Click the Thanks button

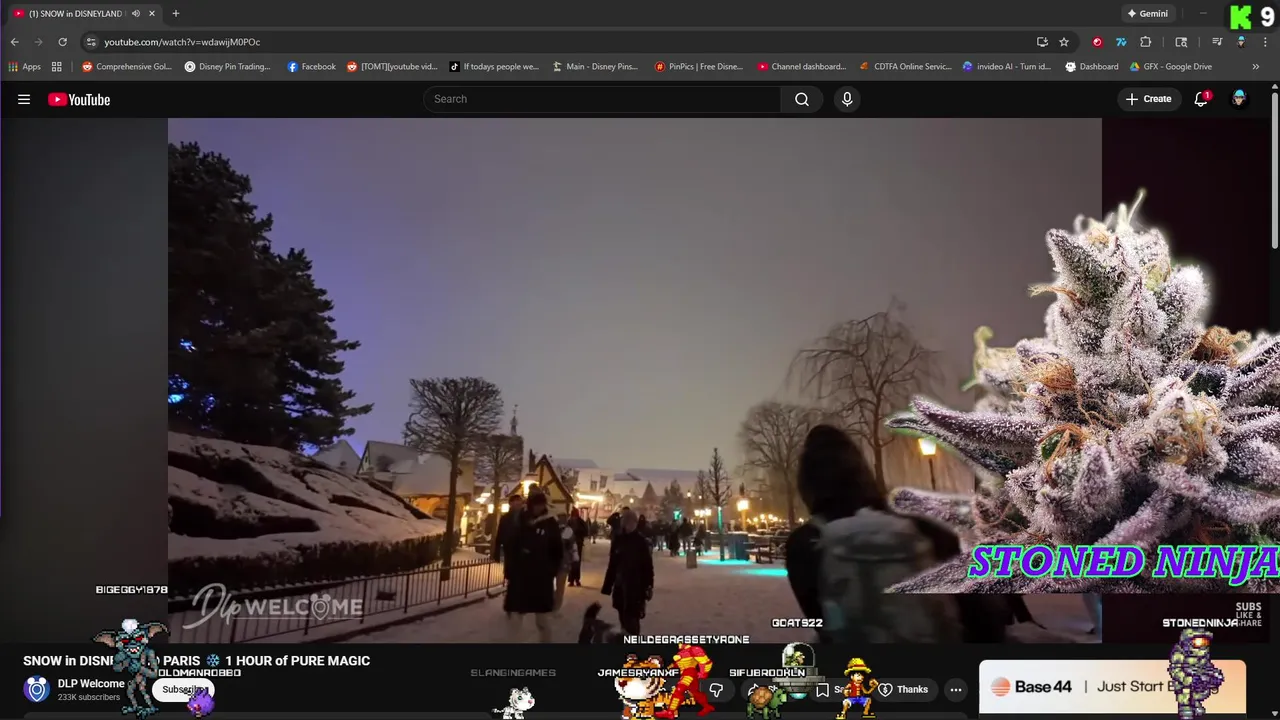click(903, 689)
